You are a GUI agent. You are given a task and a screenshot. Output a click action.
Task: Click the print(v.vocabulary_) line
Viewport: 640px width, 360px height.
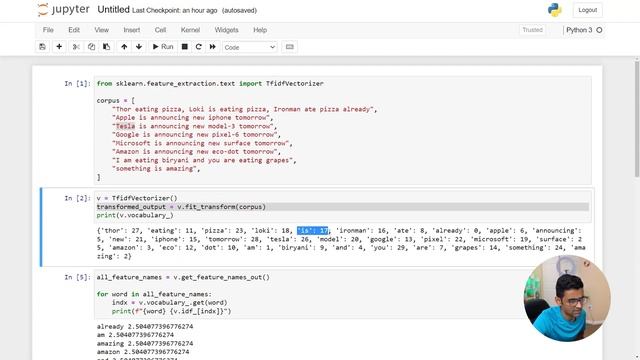tap(135, 215)
